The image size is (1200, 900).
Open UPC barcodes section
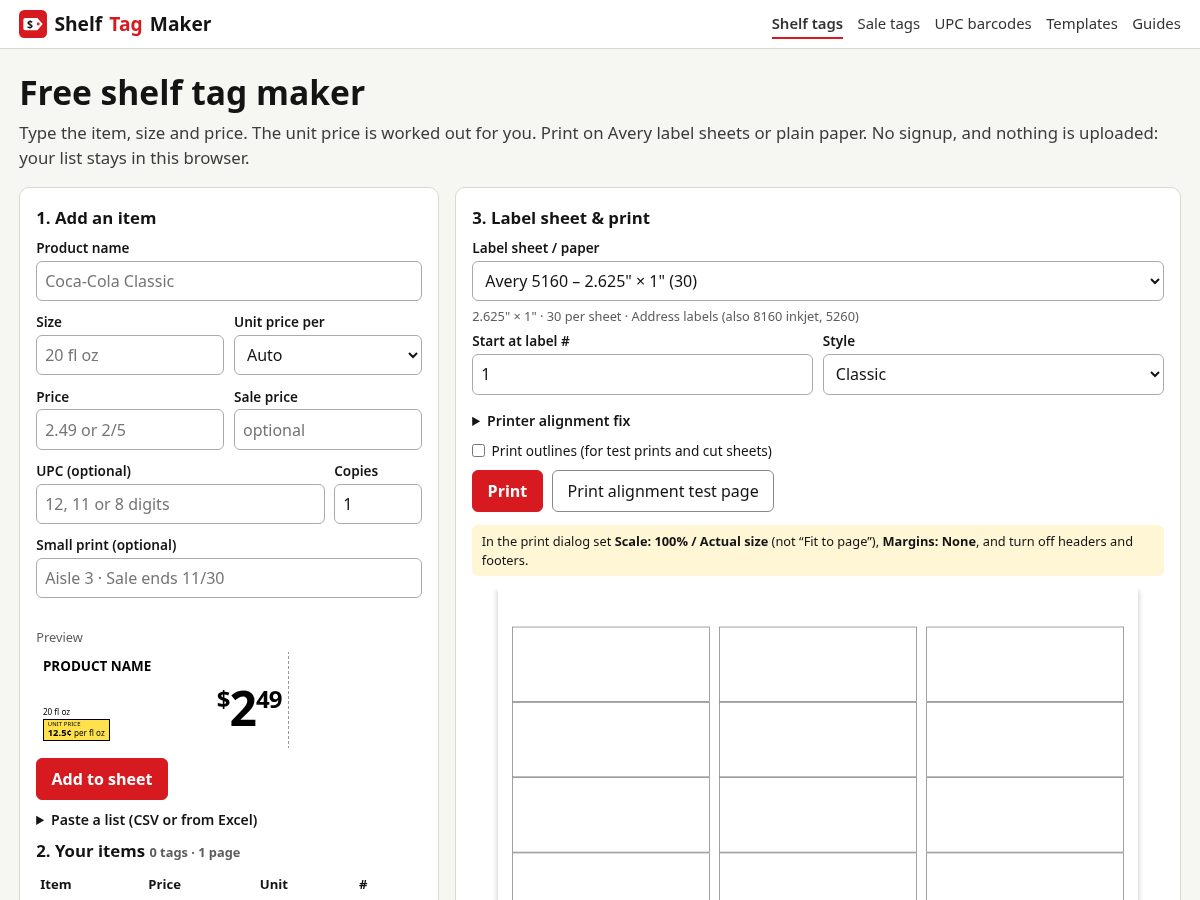983,24
